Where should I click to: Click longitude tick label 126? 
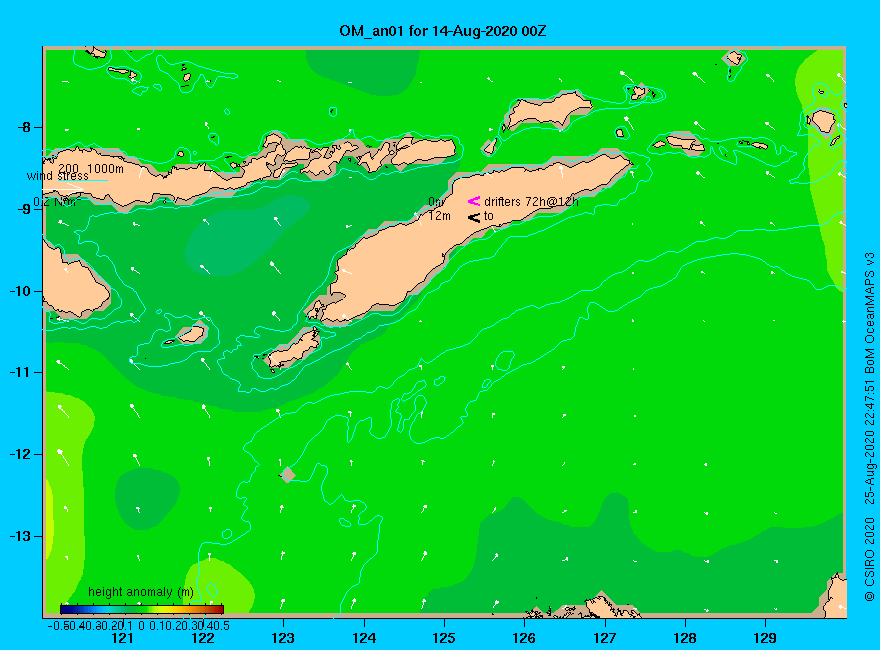tap(524, 638)
